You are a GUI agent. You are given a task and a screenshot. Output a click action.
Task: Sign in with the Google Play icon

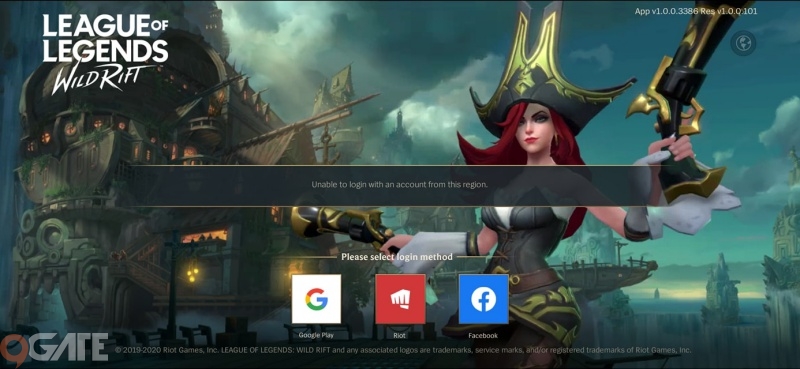pos(316,299)
